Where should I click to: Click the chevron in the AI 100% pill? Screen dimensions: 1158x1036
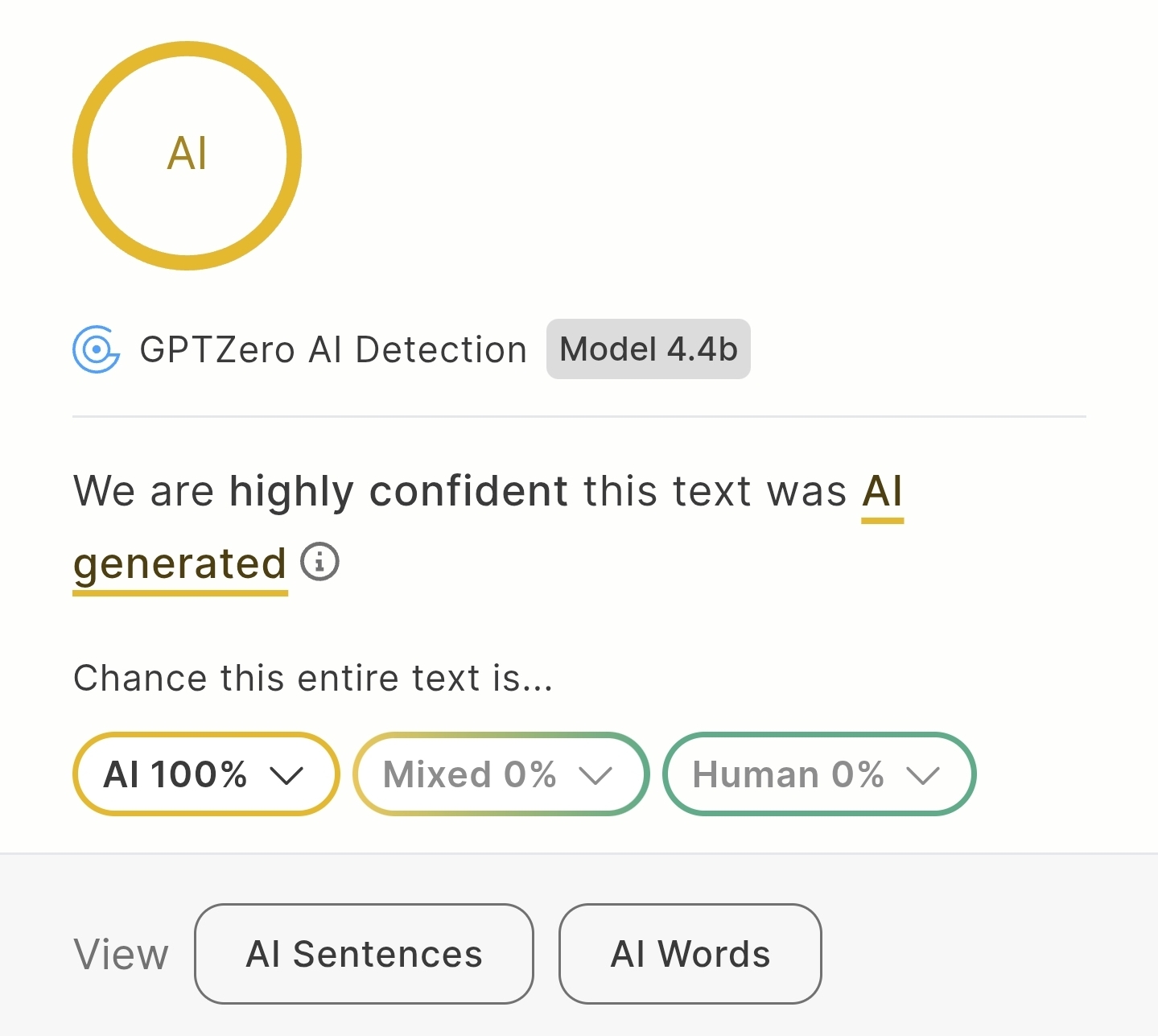286,775
